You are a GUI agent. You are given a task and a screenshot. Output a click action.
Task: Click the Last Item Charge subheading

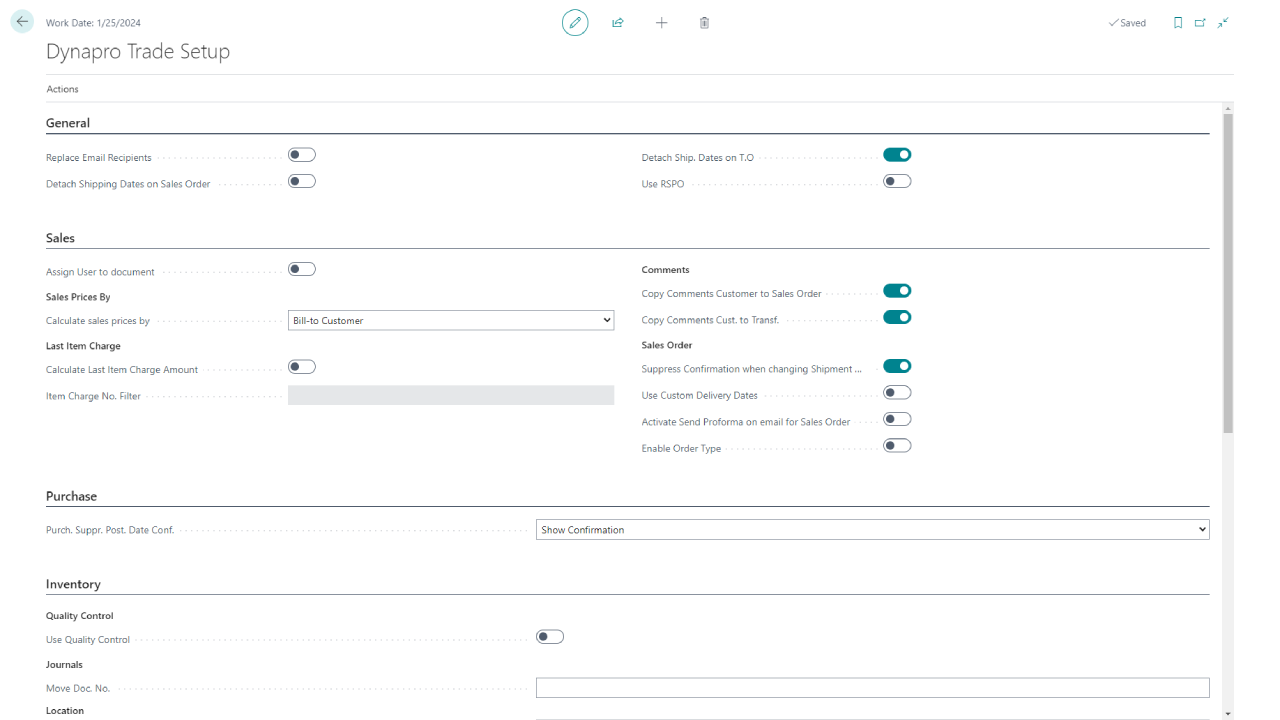coord(83,346)
